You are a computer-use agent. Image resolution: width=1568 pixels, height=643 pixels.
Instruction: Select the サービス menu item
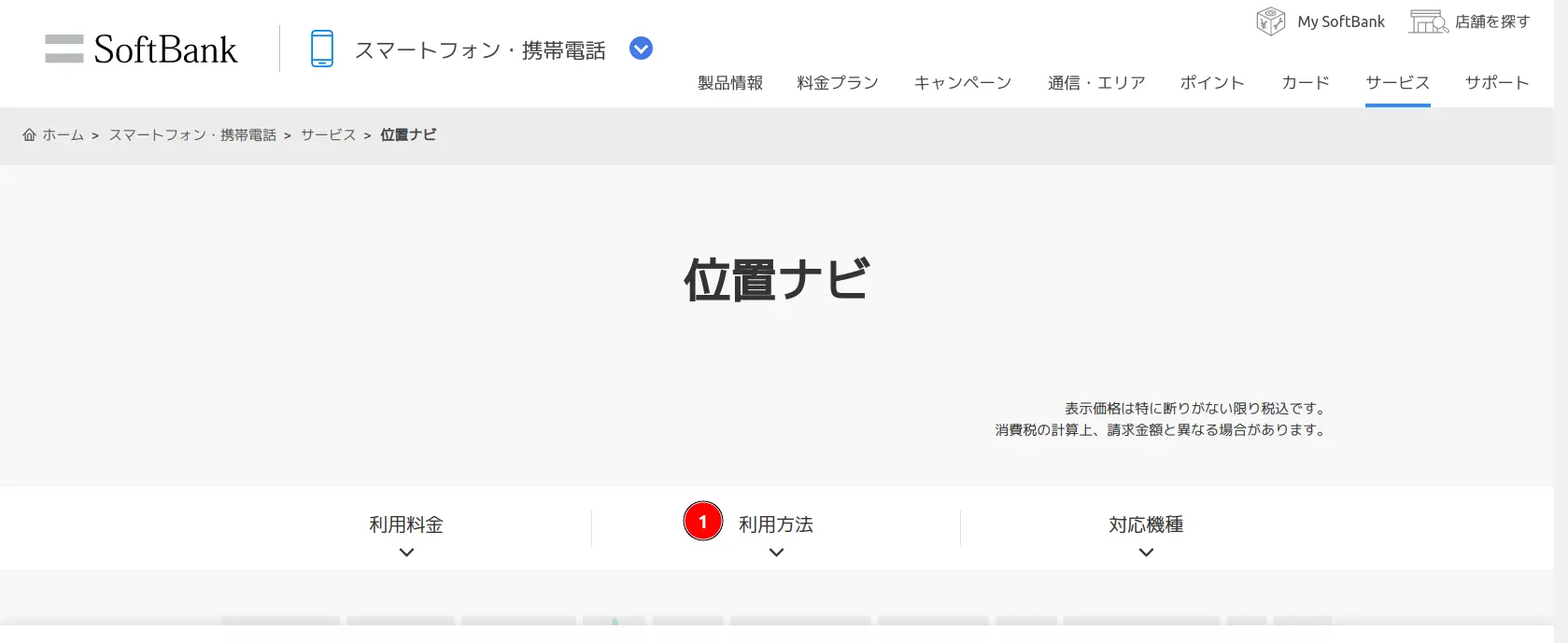coord(1398,83)
